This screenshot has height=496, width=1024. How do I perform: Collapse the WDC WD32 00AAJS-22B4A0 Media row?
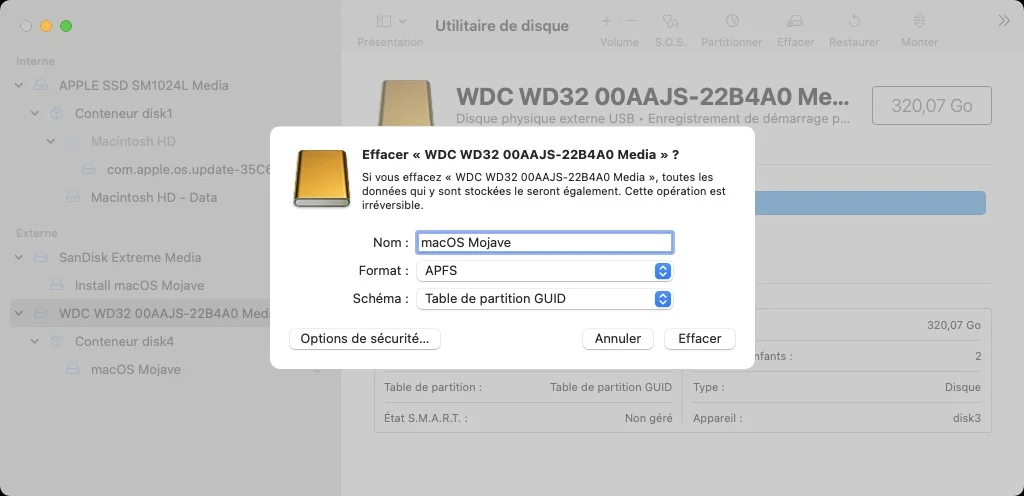(x=19, y=313)
